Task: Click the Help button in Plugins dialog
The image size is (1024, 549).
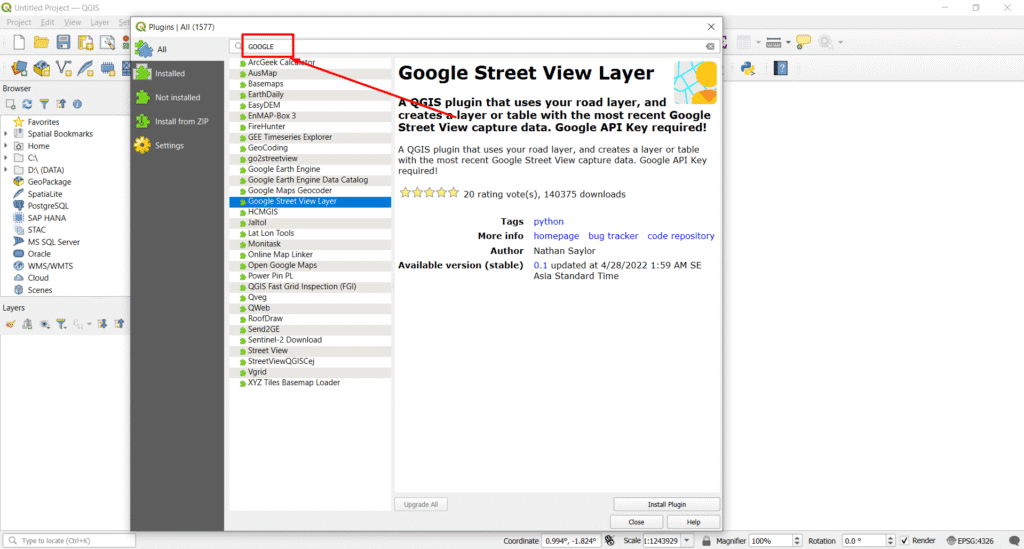Action: 694,522
